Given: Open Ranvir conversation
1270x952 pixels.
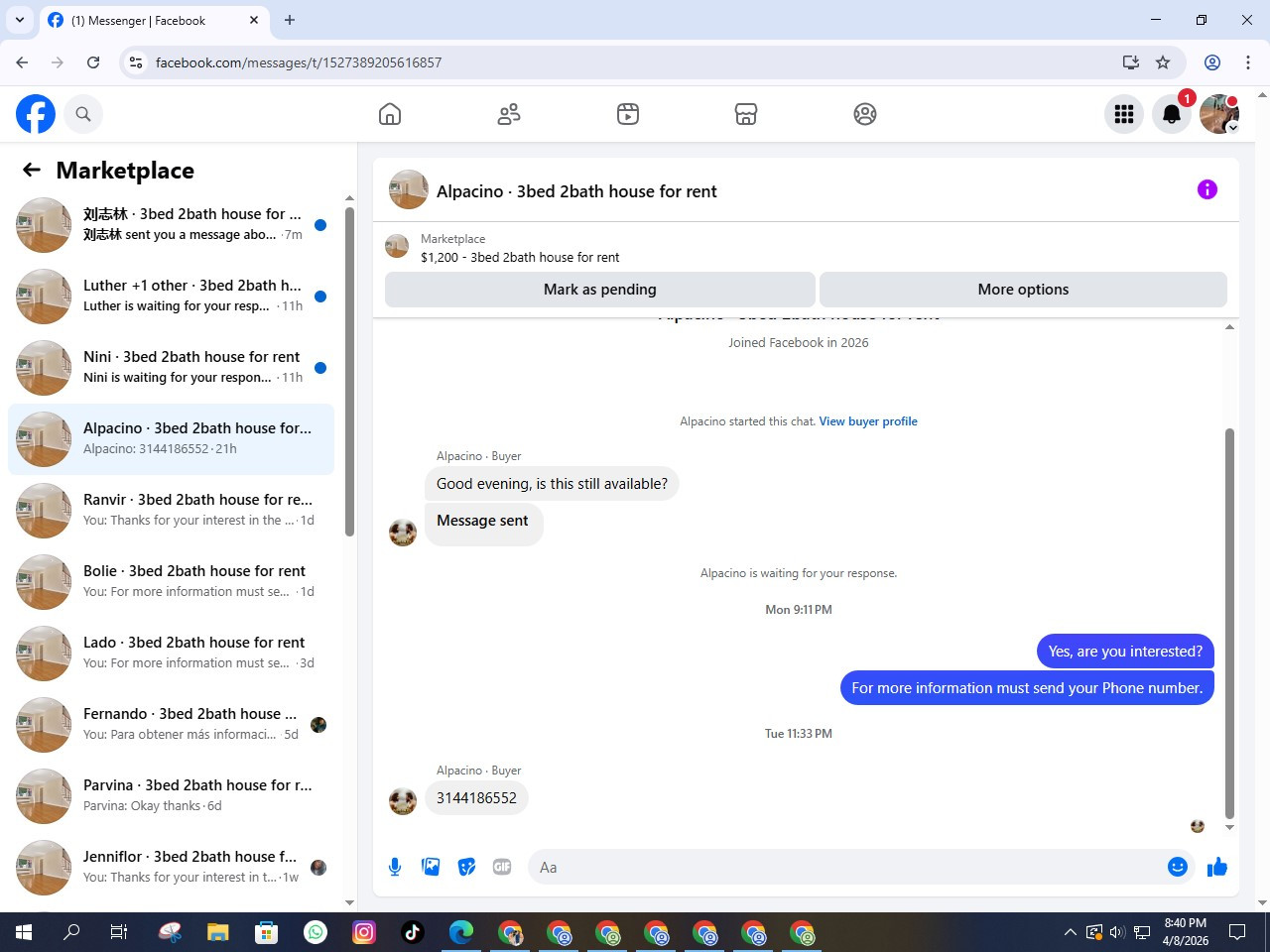Looking at the screenshot, I should coord(171,511).
